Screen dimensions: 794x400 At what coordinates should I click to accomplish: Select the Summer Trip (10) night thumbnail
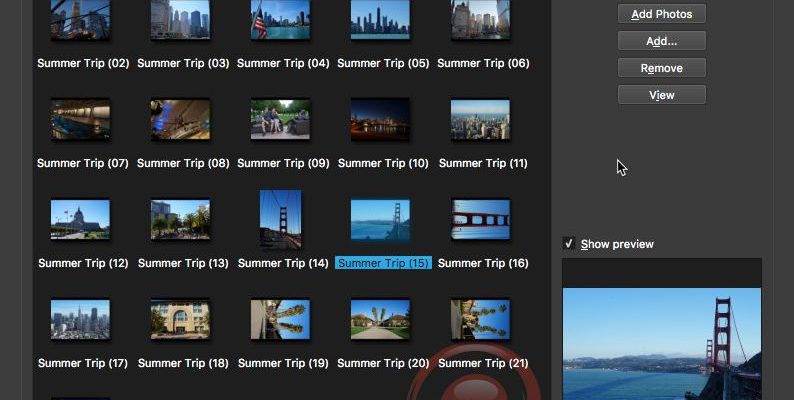click(x=380, y=119)
